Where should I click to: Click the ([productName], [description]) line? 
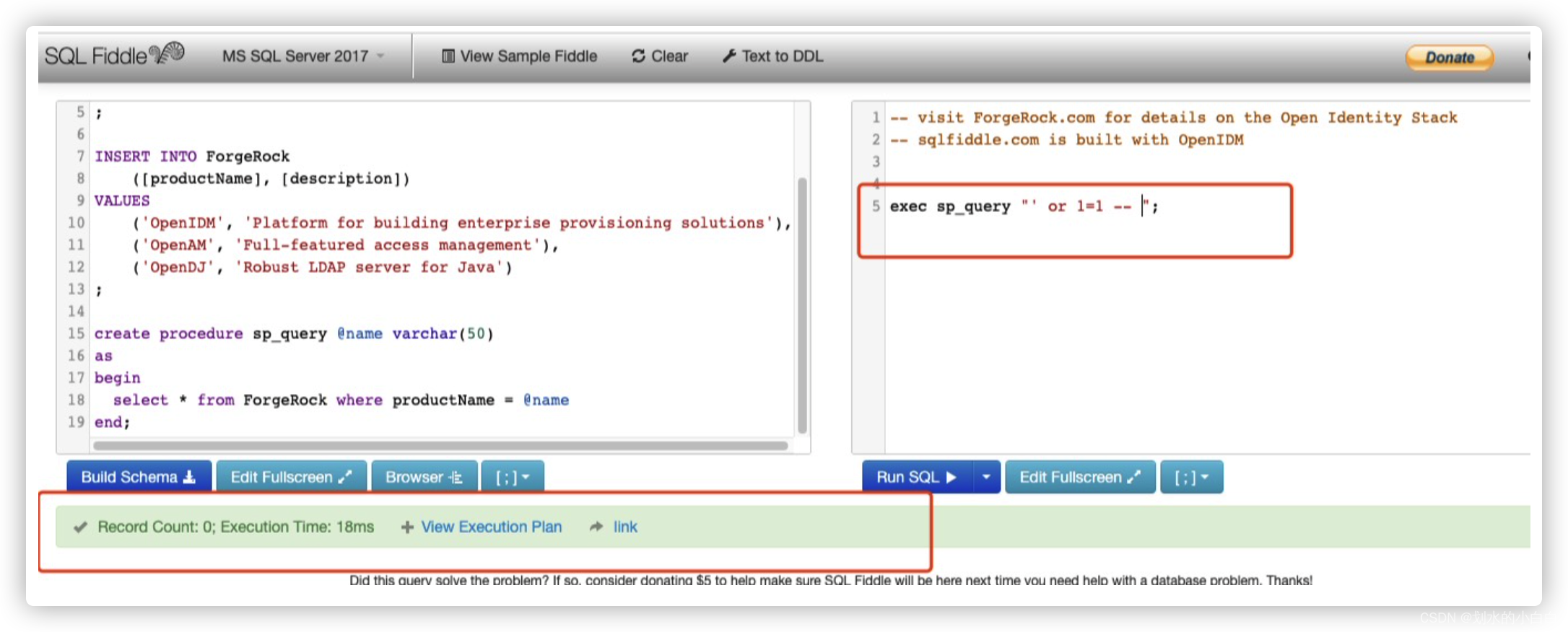pyautogui.click(x=271, y=178)
